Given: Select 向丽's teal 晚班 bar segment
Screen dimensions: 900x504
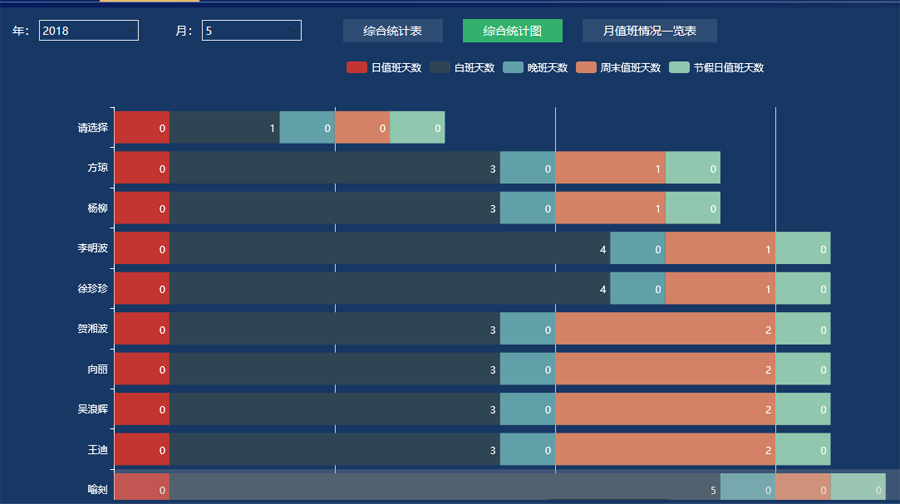Looking at the screenshot, I should pos(527,369).
